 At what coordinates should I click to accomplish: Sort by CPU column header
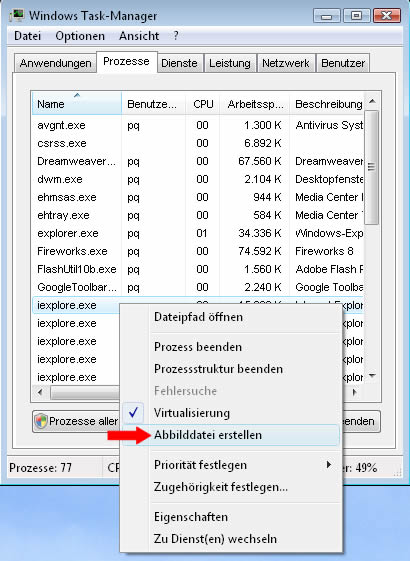click(x=202, y=104)
